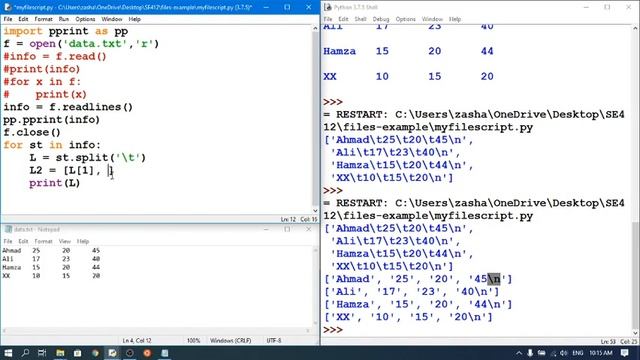This screenshot has height=360, width=640.
Task: Click the Python Shell title bar icon
Action: pyautogui.click(x=327, y=7)
